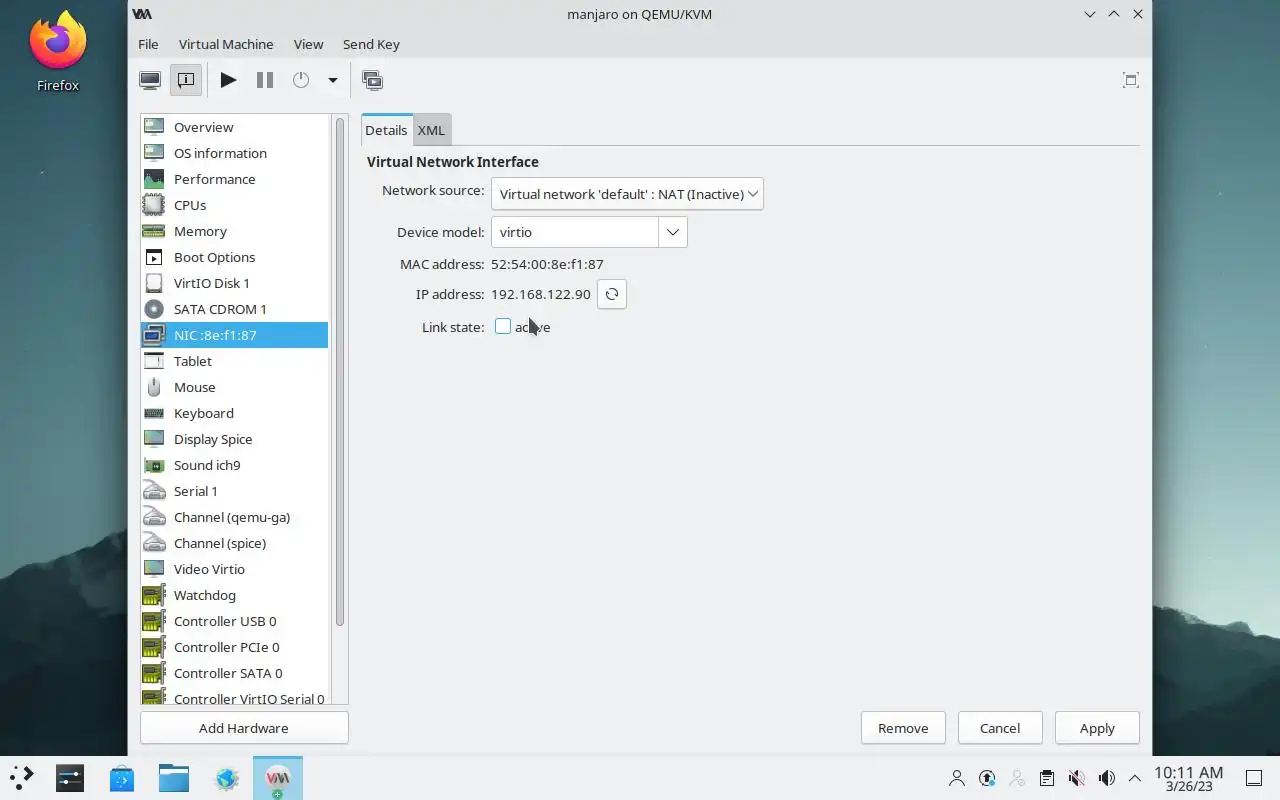1280x800 pixels.
Task: Select Controller PCIe 0 entry
Action: (234, 647)
